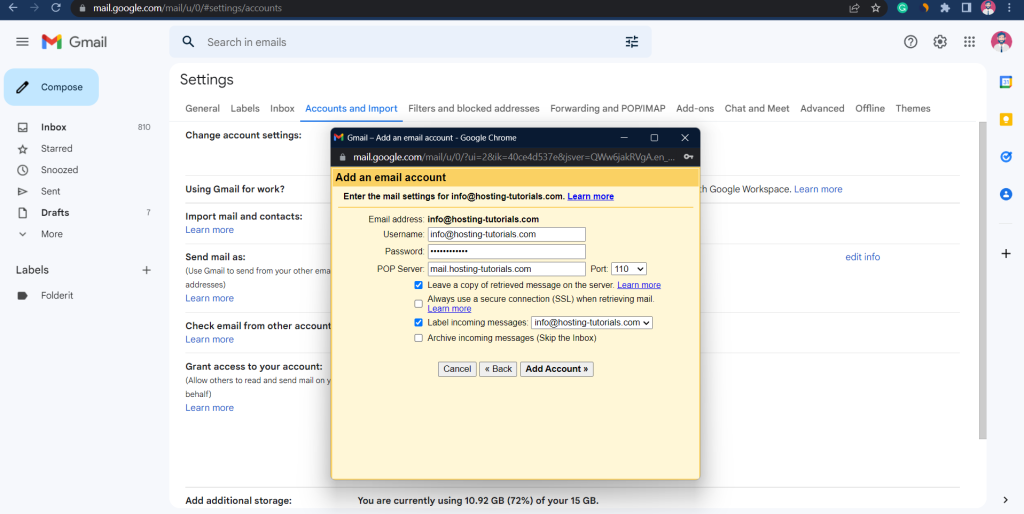Click the Gmail logo
This screenshot has width=1024, height=514.
pyautogui.click(x=74, y=42)
